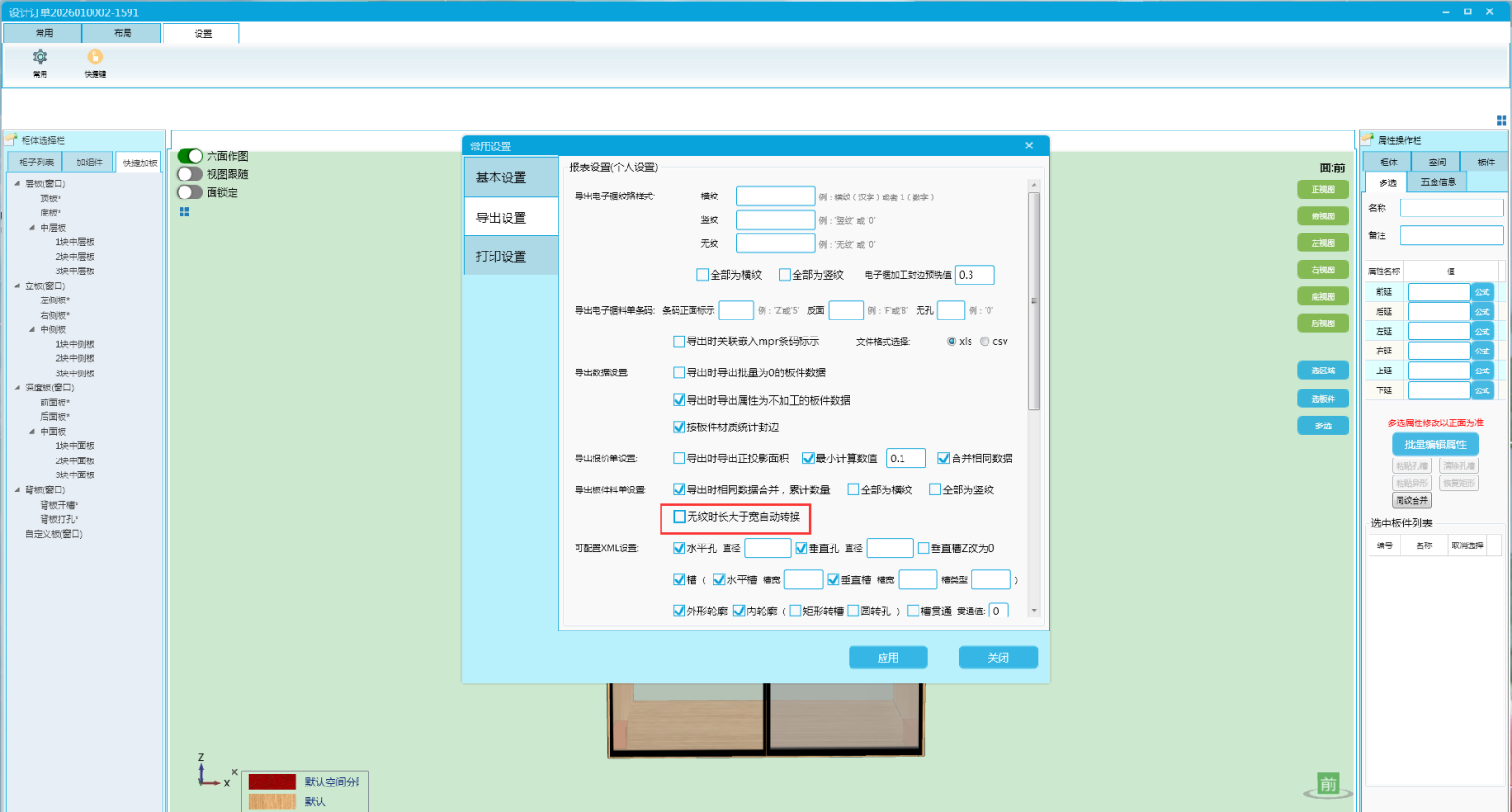Open the 快捷键 shortcut icon
This screenshot has height=812, width=1512.
click(95, 57)
